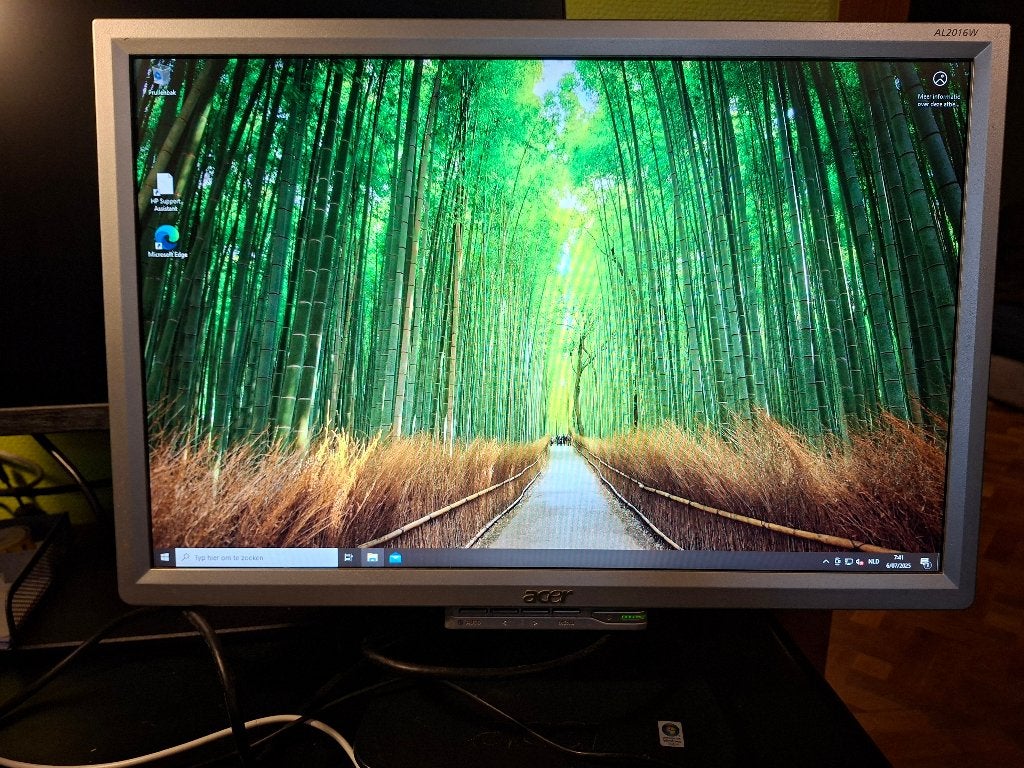
Task: Open the Windows Start menu
Action: [165, 557]
